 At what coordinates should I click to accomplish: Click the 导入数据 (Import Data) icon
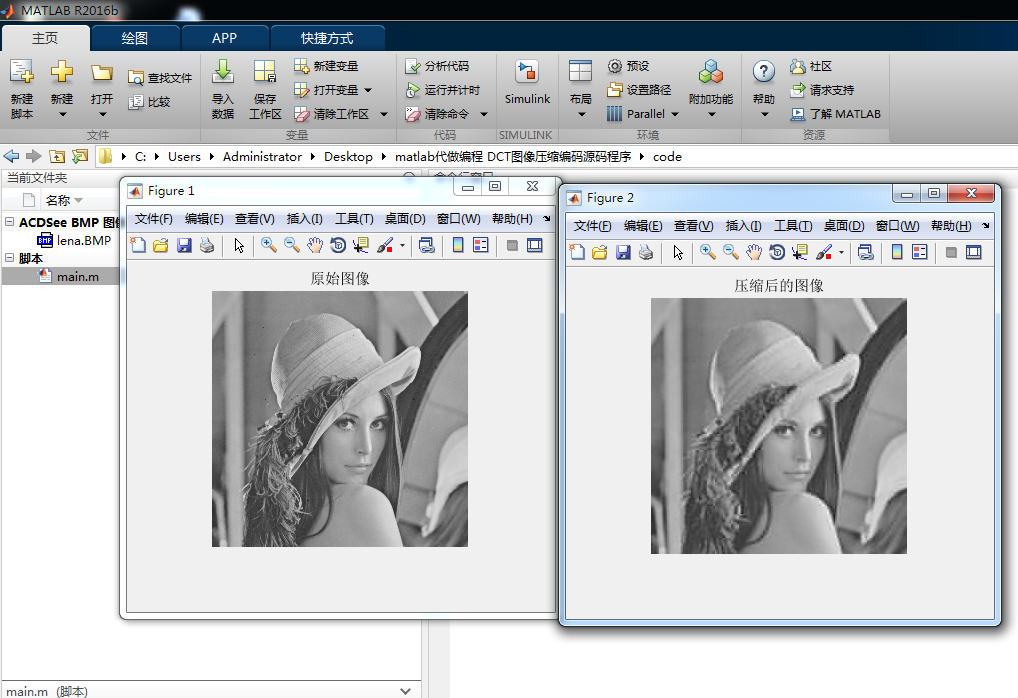coord(223,73)
